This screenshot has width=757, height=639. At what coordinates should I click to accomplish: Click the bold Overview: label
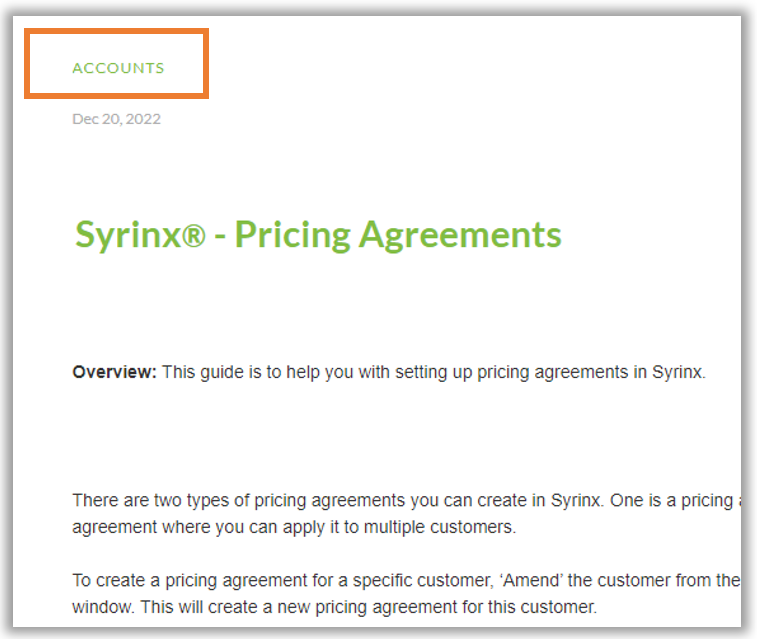tap(114, 373)
